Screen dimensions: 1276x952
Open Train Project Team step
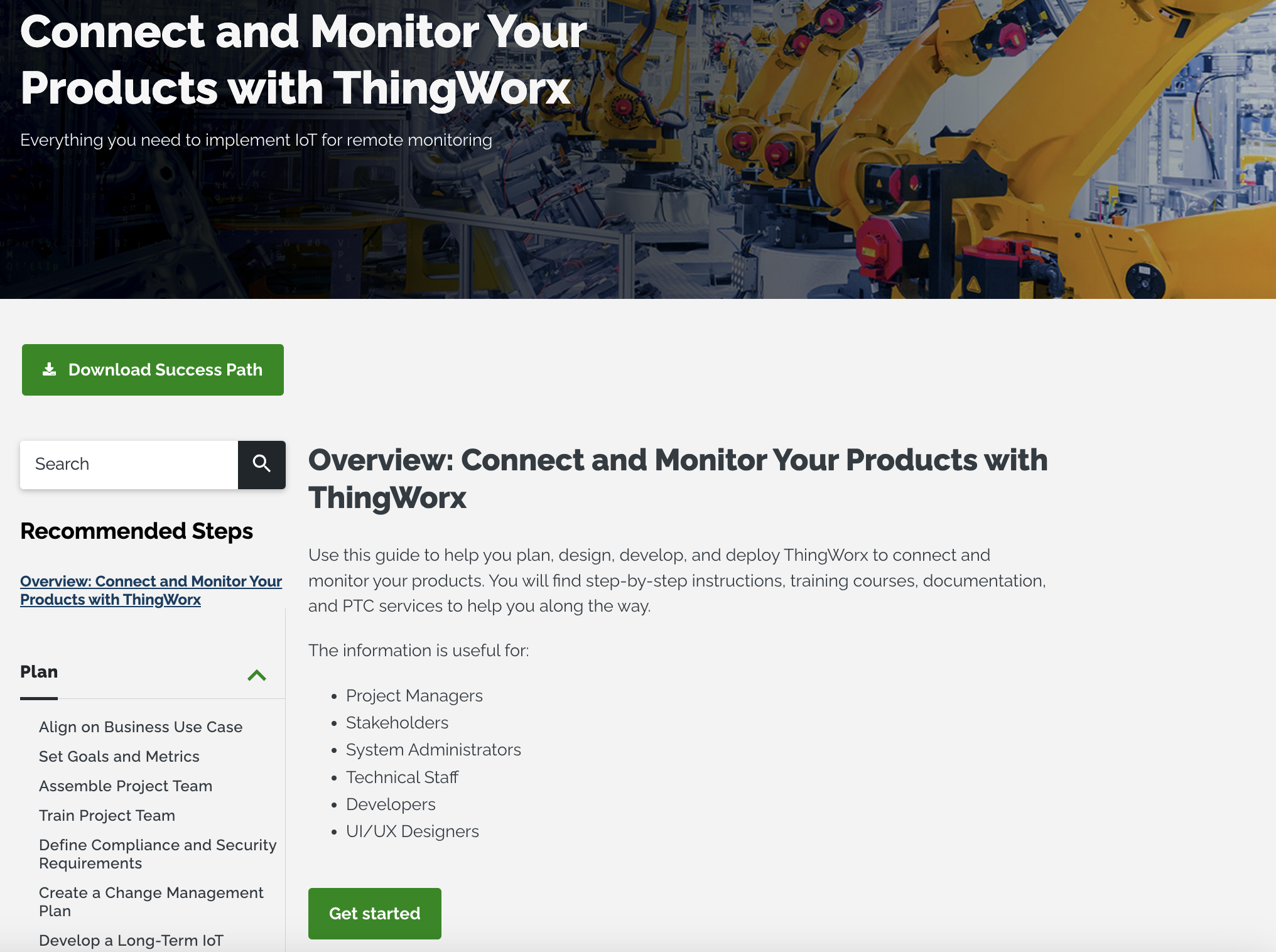[x=107, y=816]
